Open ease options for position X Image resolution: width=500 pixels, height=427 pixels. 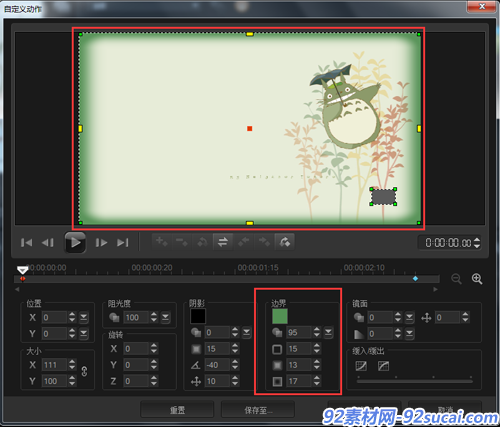pos(83,317)
